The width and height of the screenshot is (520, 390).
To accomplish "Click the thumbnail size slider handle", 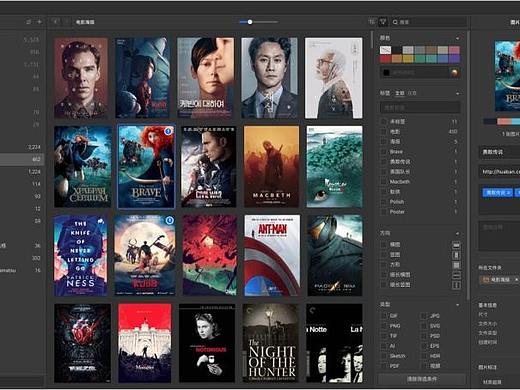I will [x=250, y=22].
